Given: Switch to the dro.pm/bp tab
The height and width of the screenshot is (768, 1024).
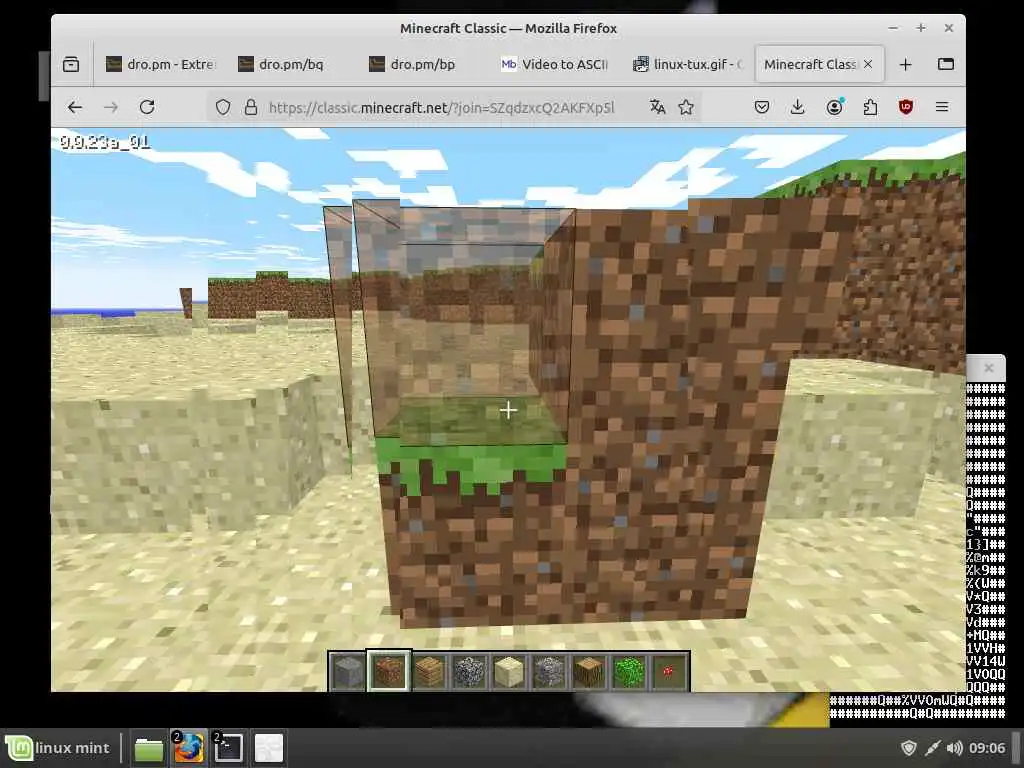Looking at the screenshot, I should tap(423, 64).
